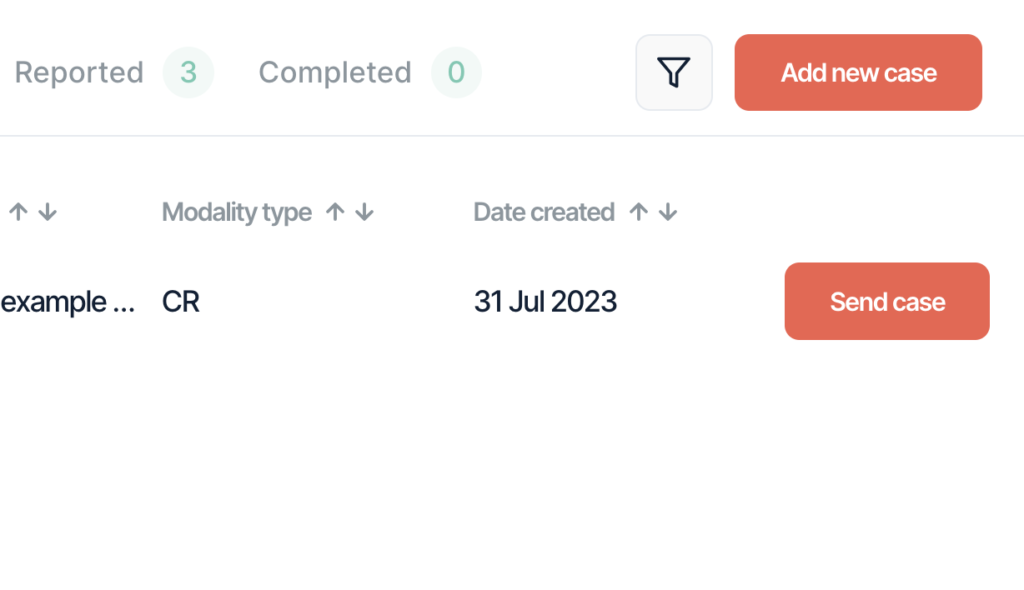Click the Add new case button
Viewport: 1024px width, 590px height.
(x=858, y=73)
